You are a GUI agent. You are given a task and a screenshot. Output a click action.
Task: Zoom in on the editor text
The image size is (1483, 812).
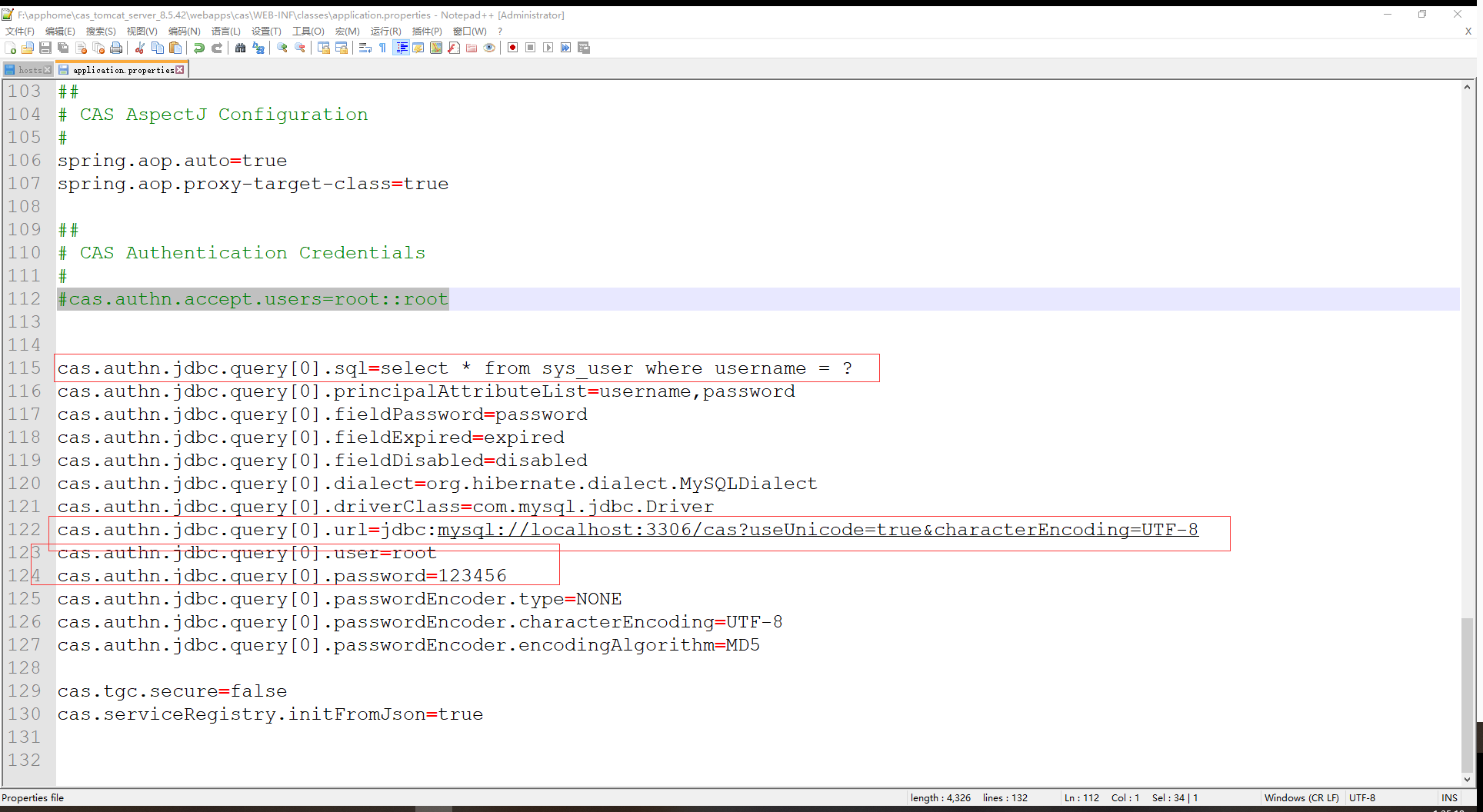click(282, 48)
